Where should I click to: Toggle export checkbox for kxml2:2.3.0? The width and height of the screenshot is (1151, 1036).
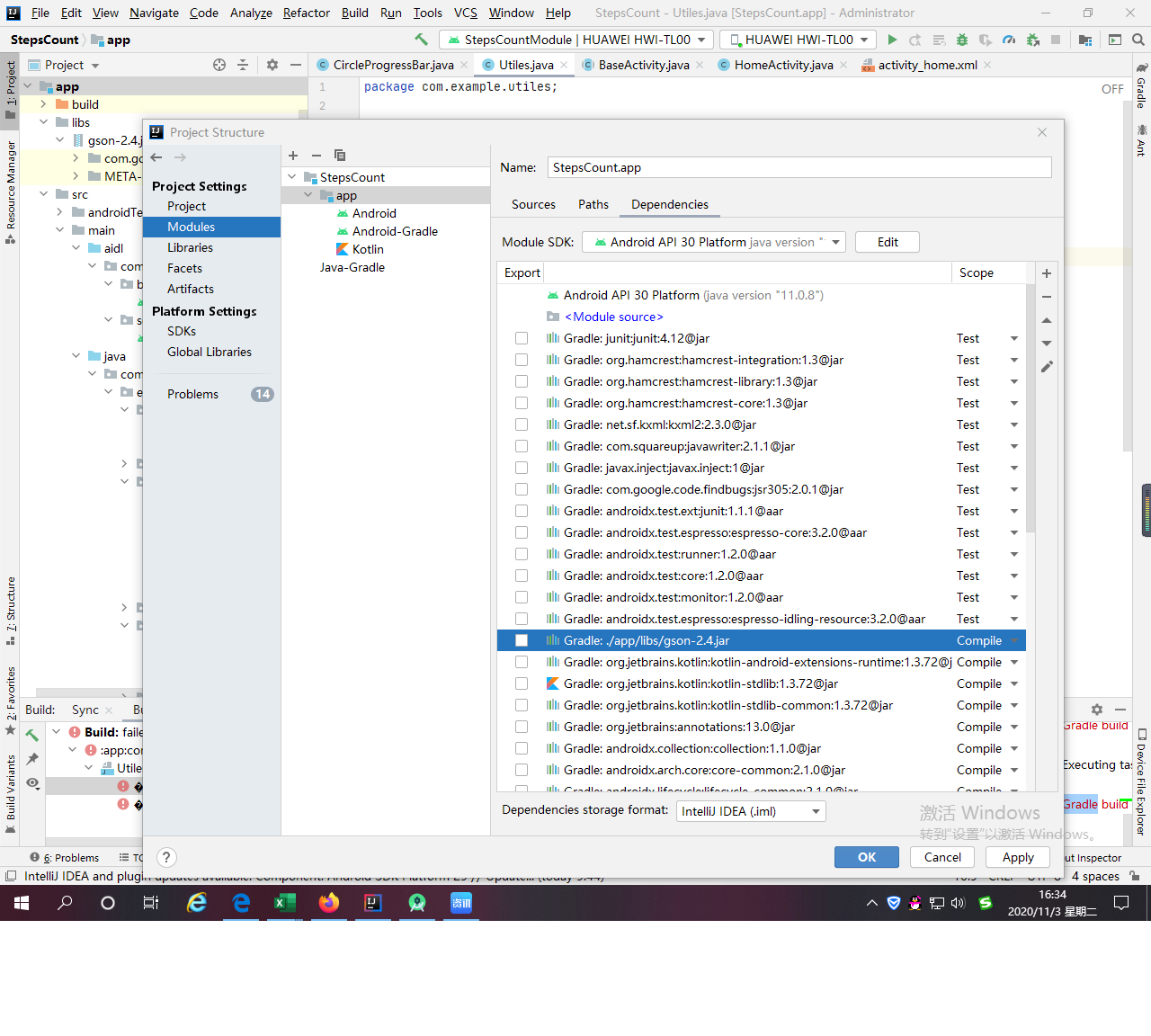pos(522,424)
